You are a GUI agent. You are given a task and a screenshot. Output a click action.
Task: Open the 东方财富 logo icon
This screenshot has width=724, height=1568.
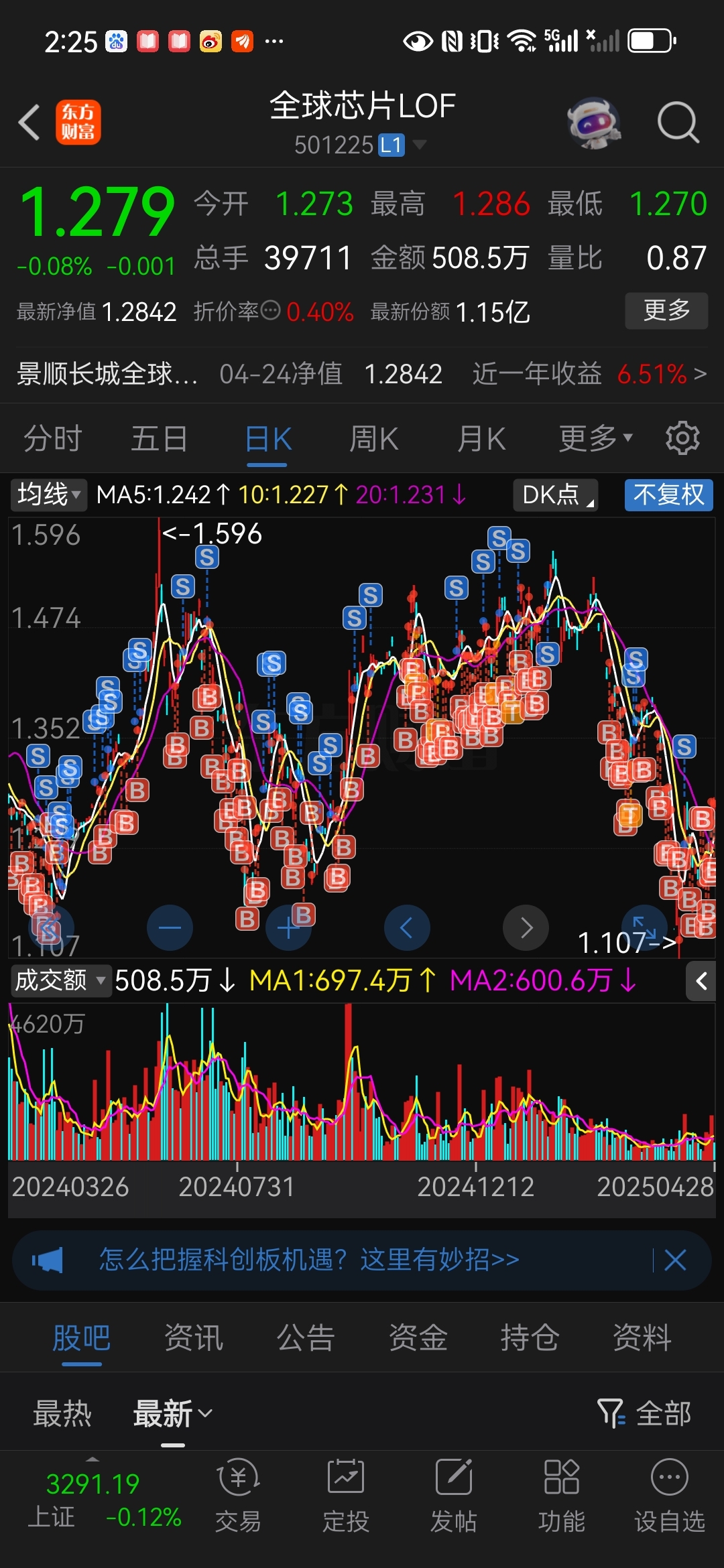pos(78,122)
